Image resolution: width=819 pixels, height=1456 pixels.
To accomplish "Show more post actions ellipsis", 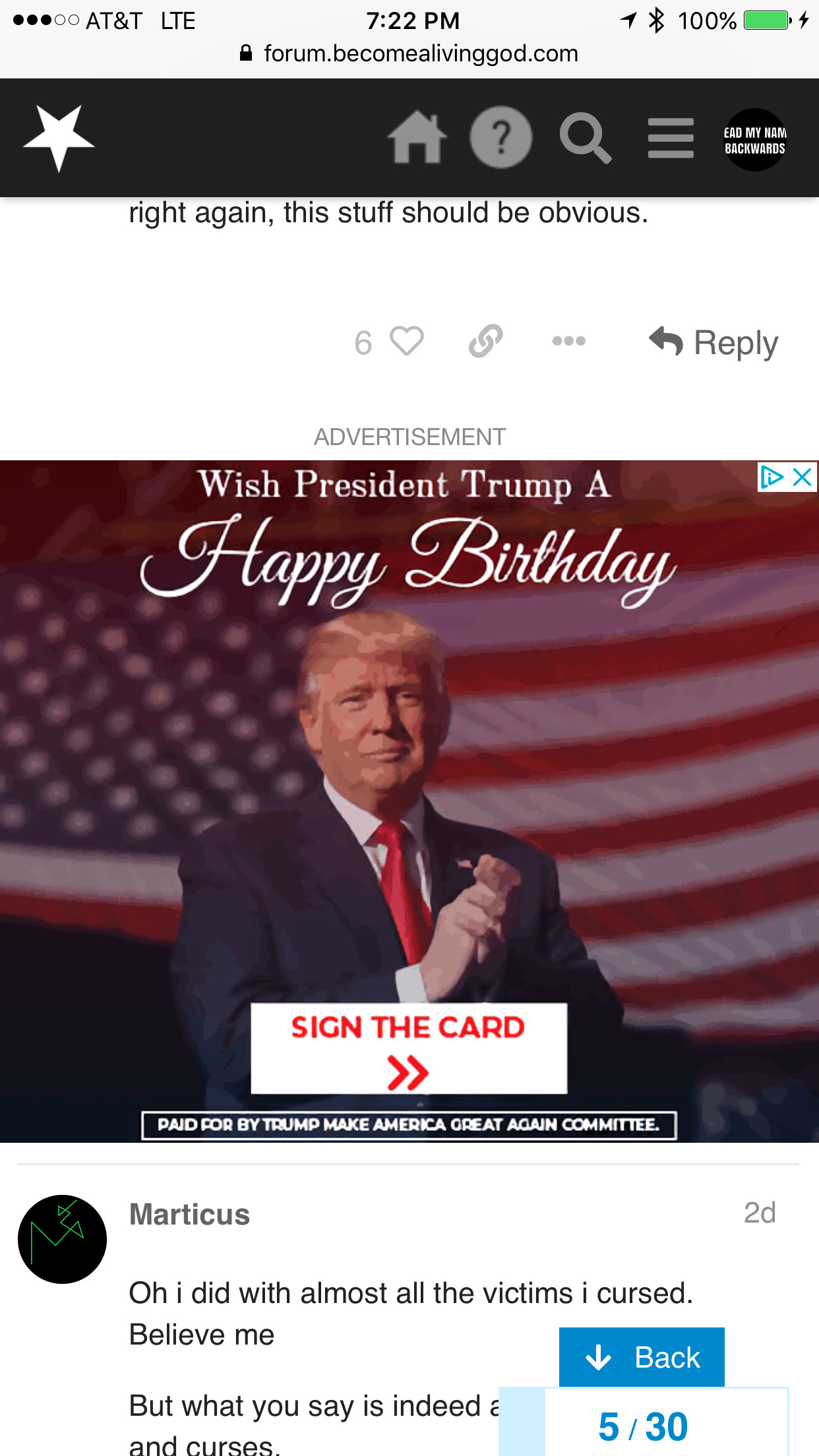I will (568, 341).
